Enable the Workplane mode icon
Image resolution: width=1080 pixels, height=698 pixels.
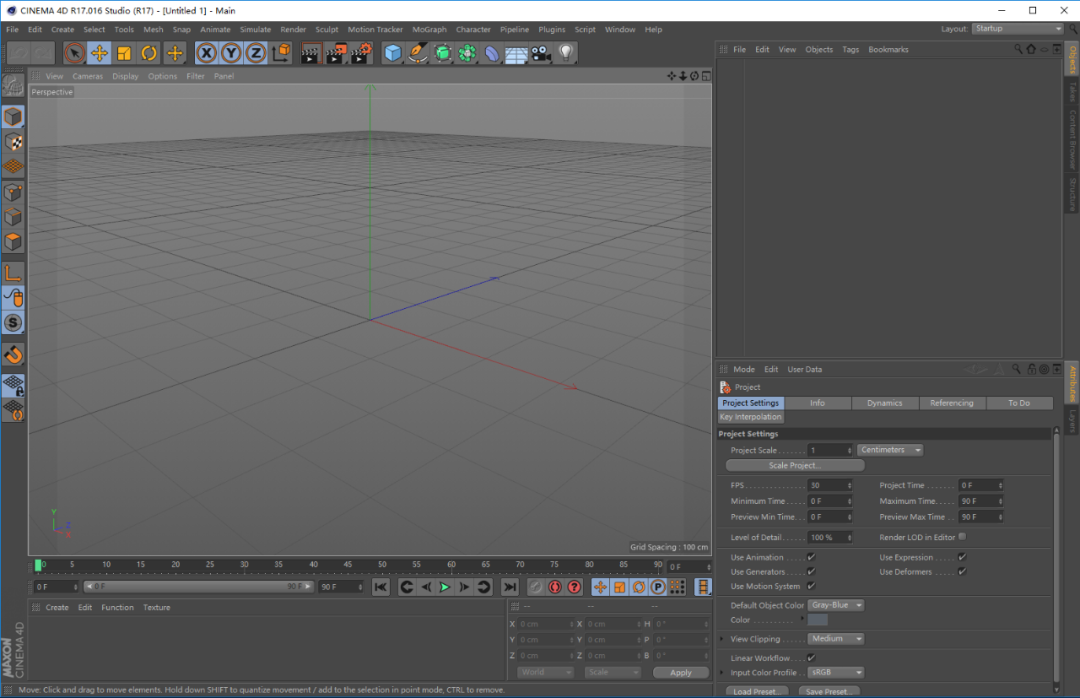(13, 167)
